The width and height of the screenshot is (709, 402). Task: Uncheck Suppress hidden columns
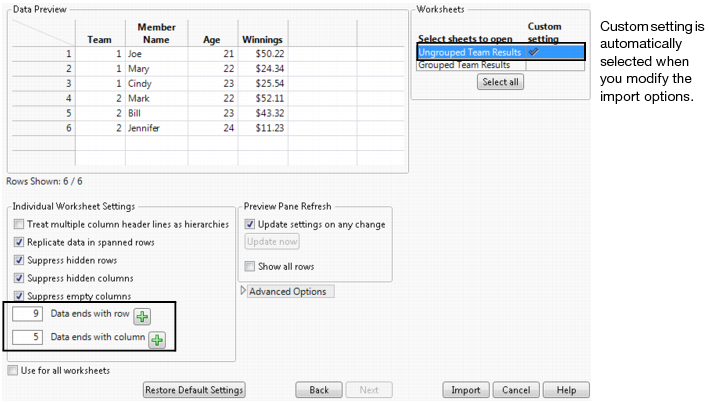click(x=20, y=278)
